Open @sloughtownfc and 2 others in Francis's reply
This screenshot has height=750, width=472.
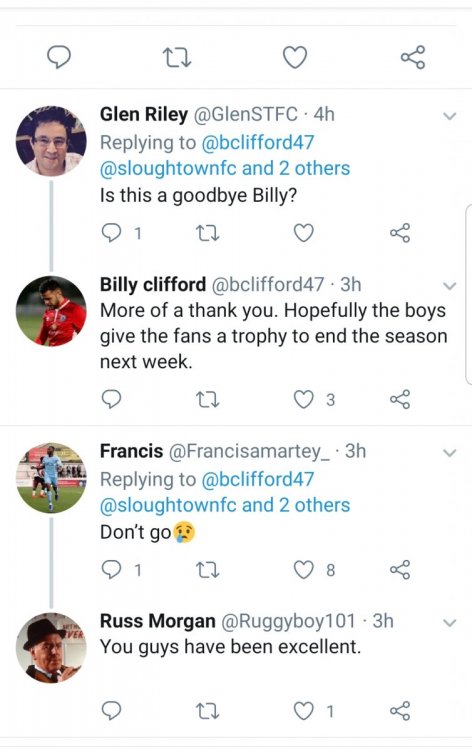point(225,505)
